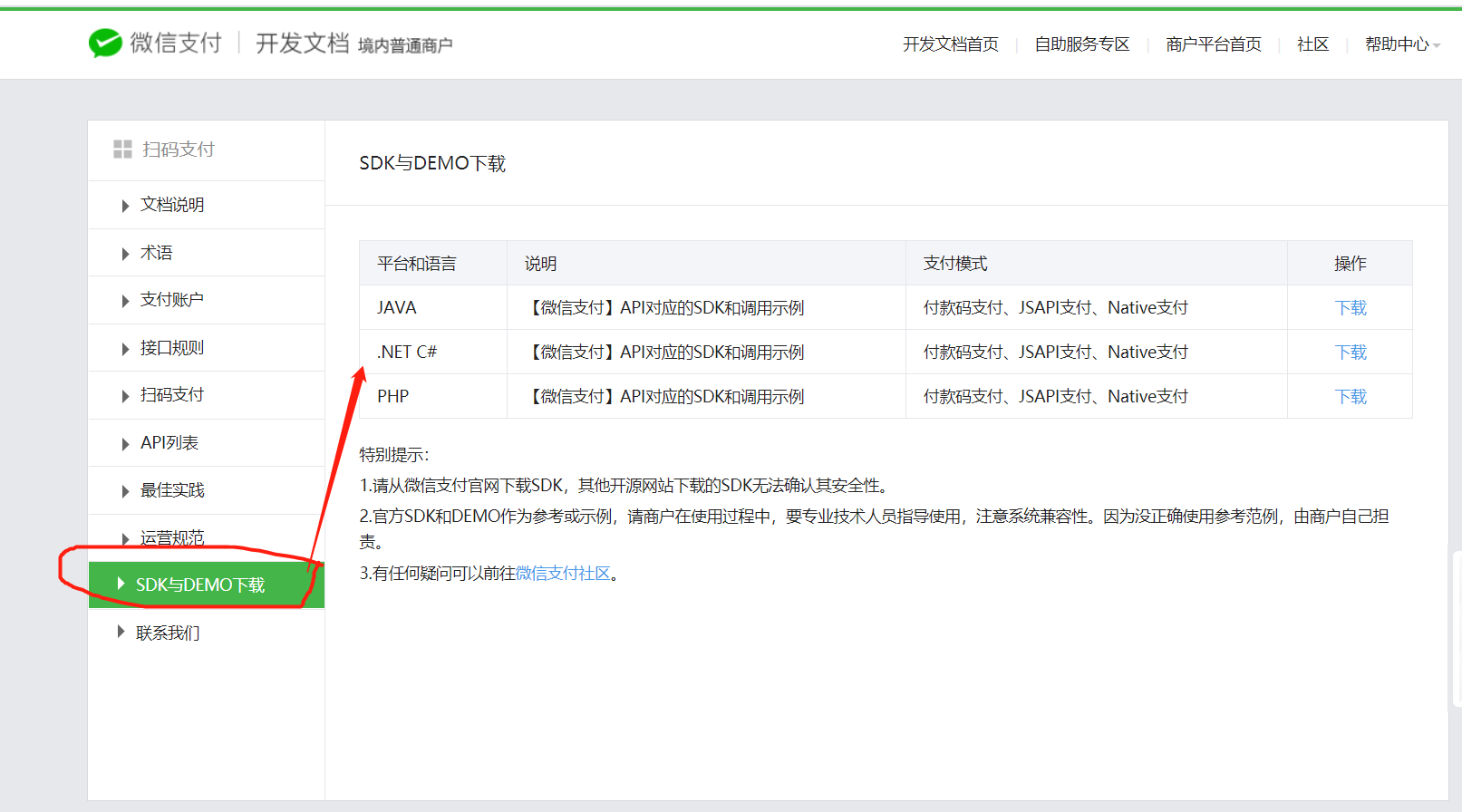The width and height of the screenshot is (1462, 812).
Task: Open 自助服务专区 in top navigation
Action: 1082,44
